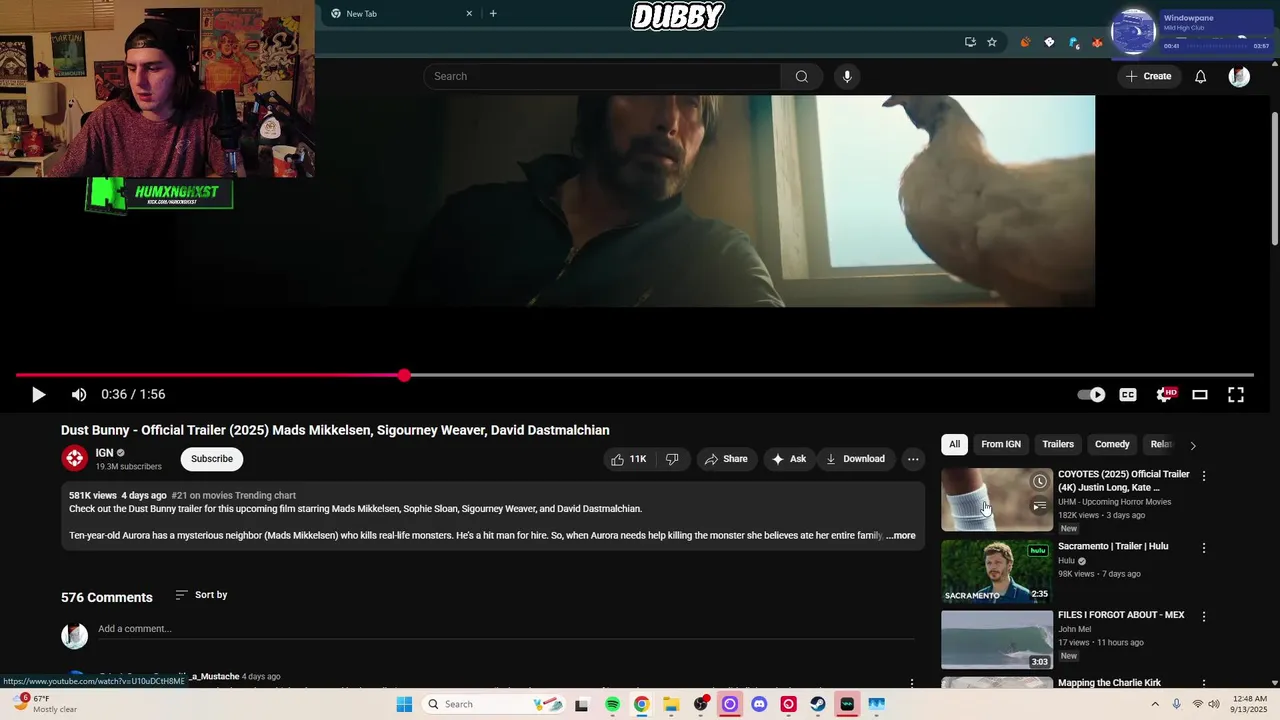Viewport: 1280px width, 720px height.
Task: Open the IGN channel avatar
Action: (75, 458)
